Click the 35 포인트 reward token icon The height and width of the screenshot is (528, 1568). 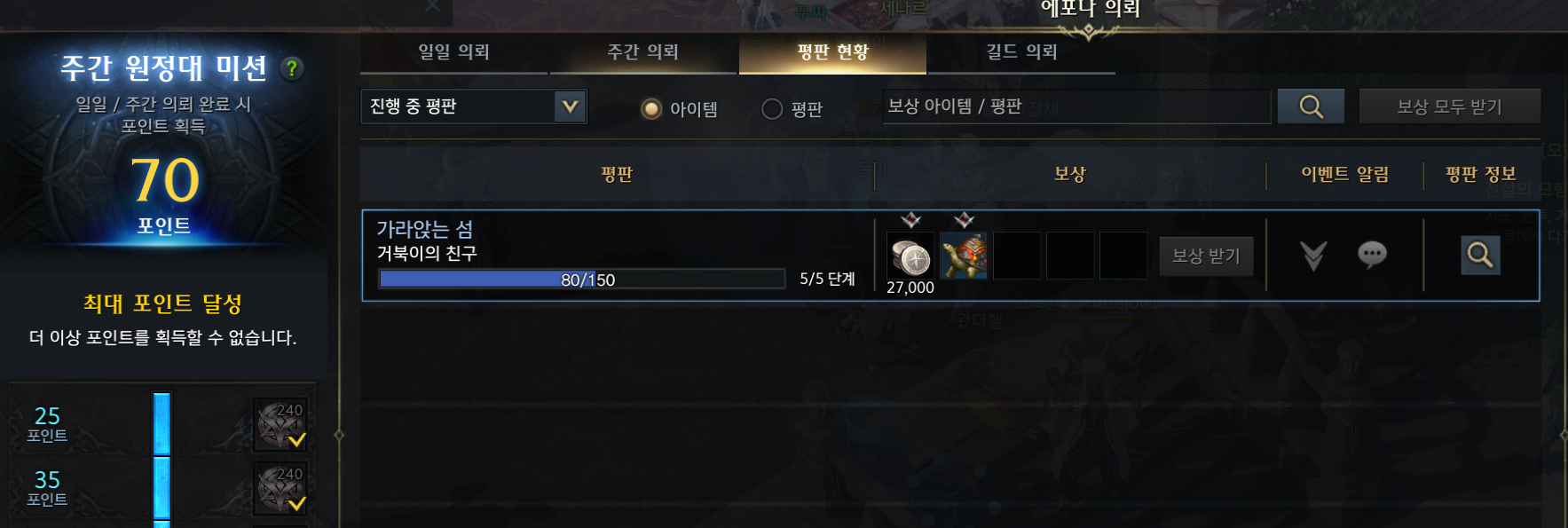tap(280, 488)
